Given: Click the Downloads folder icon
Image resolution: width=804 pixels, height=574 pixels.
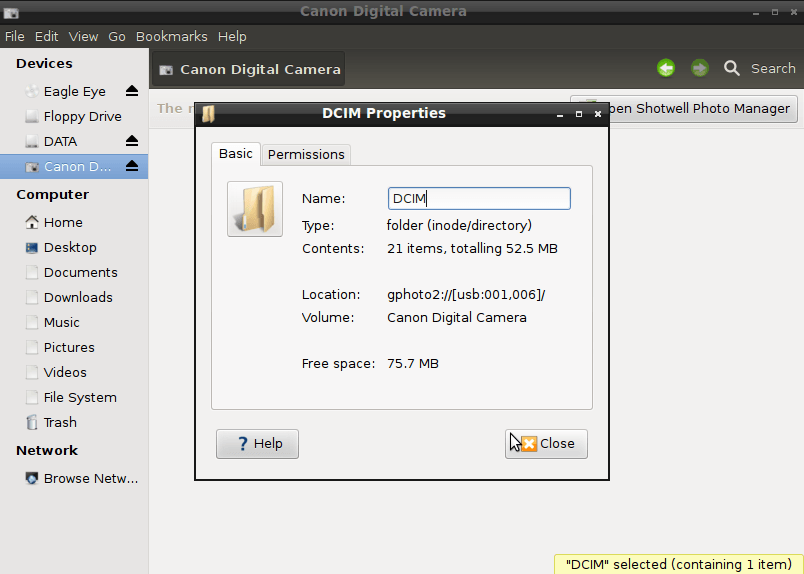Looking at the screenshot, I should [x=32, y=298].
